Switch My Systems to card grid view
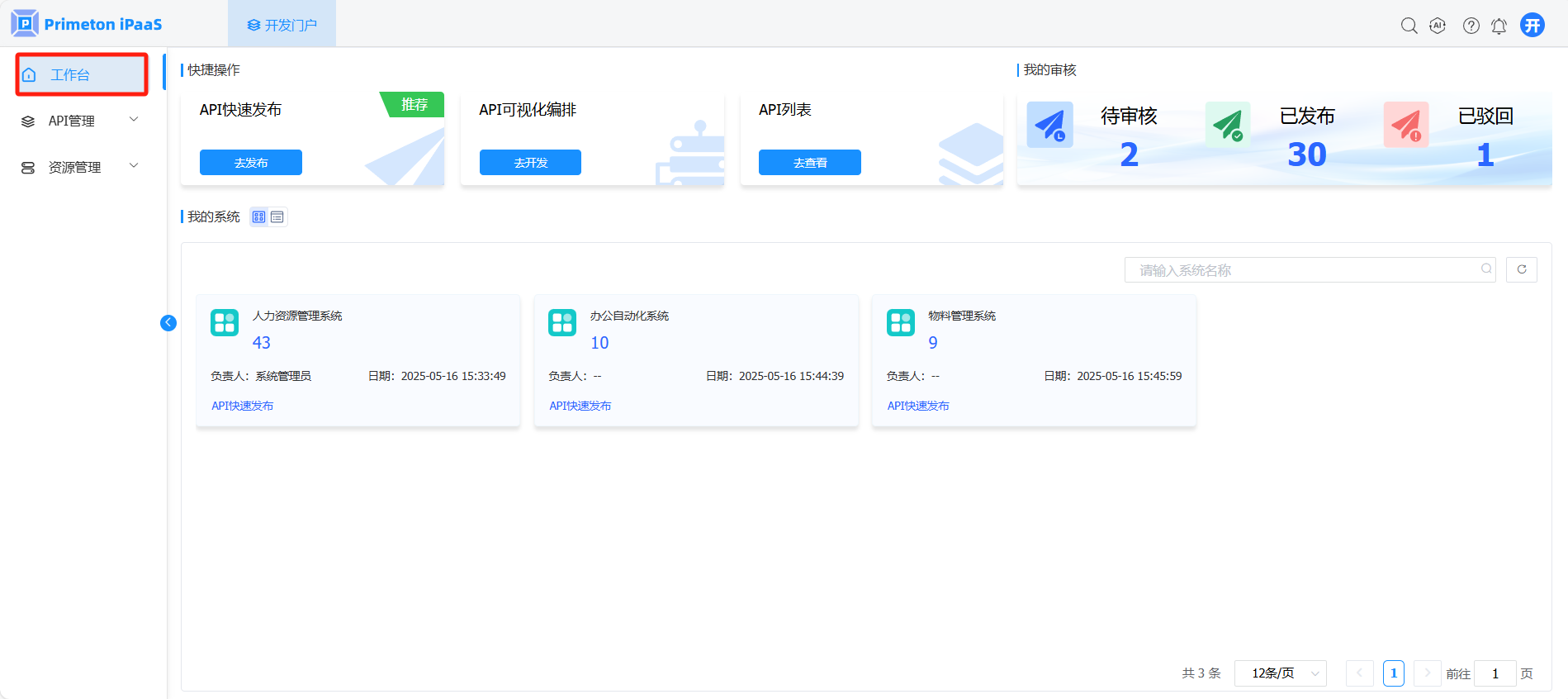The width and height of the screenshot is (1568, 699). click(x=259, y=217)
